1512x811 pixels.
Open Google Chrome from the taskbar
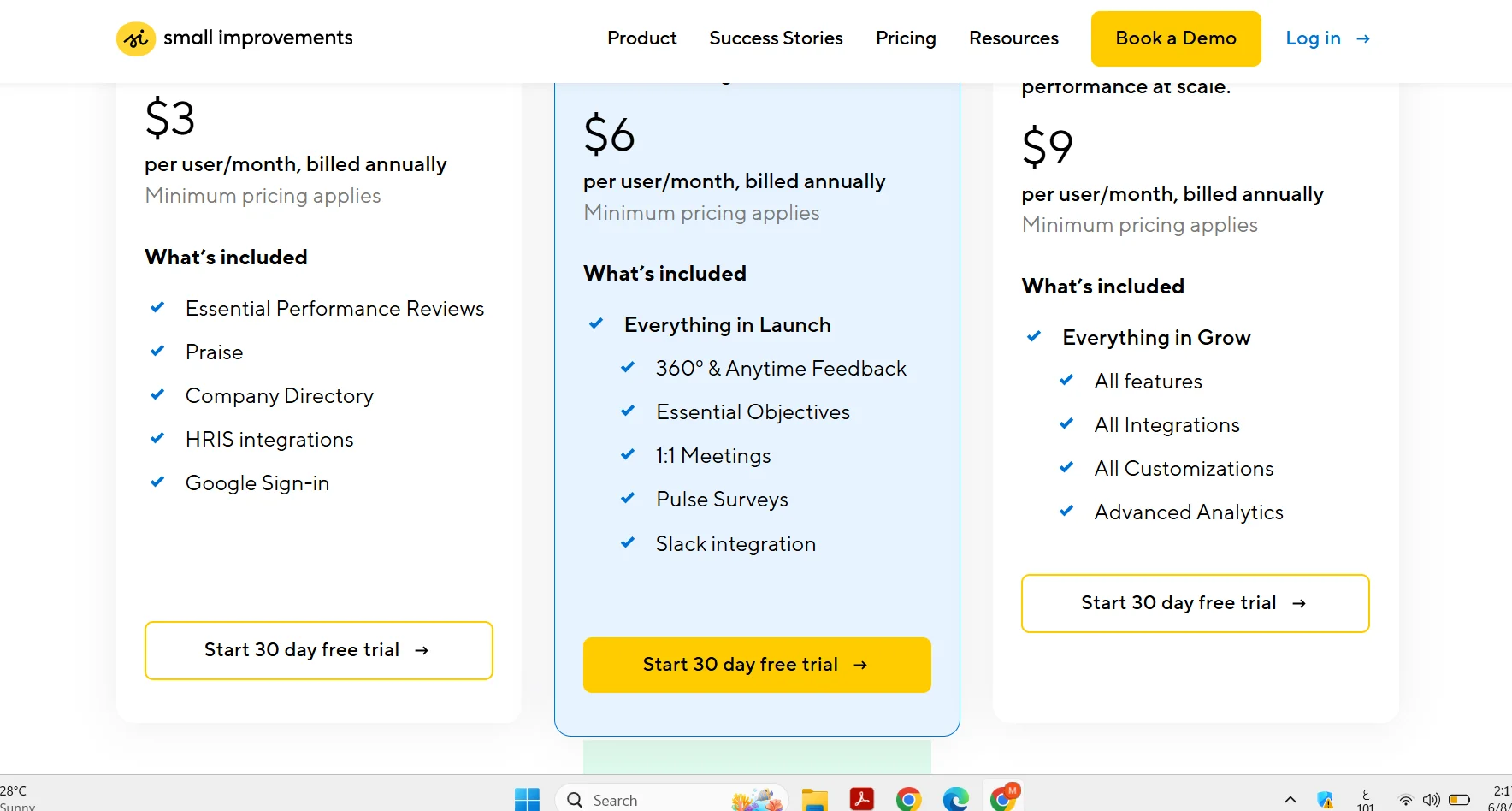click(x=908, y=800)
